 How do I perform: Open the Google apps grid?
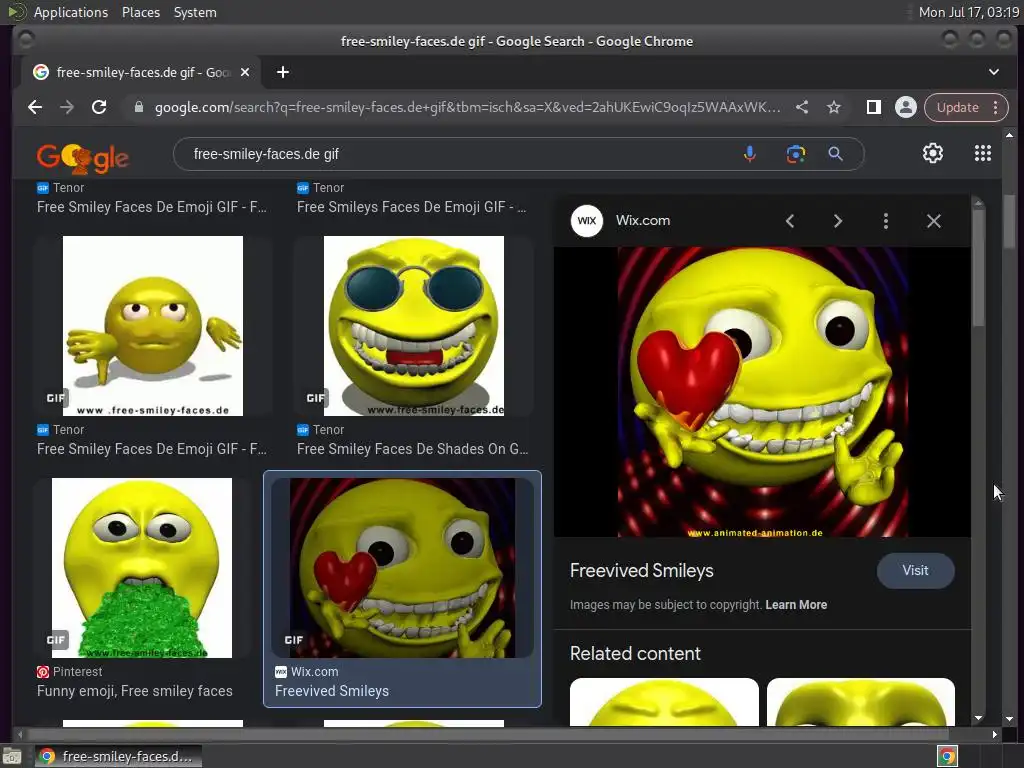coord(983,153)
